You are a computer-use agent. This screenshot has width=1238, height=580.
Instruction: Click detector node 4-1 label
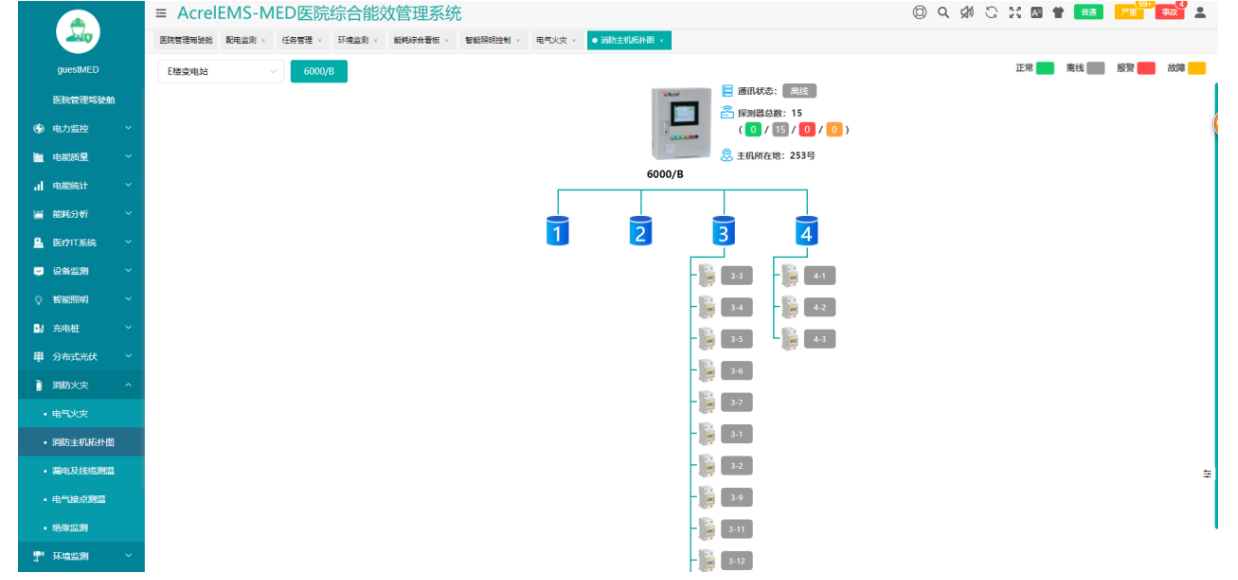(x=819, y=275)
